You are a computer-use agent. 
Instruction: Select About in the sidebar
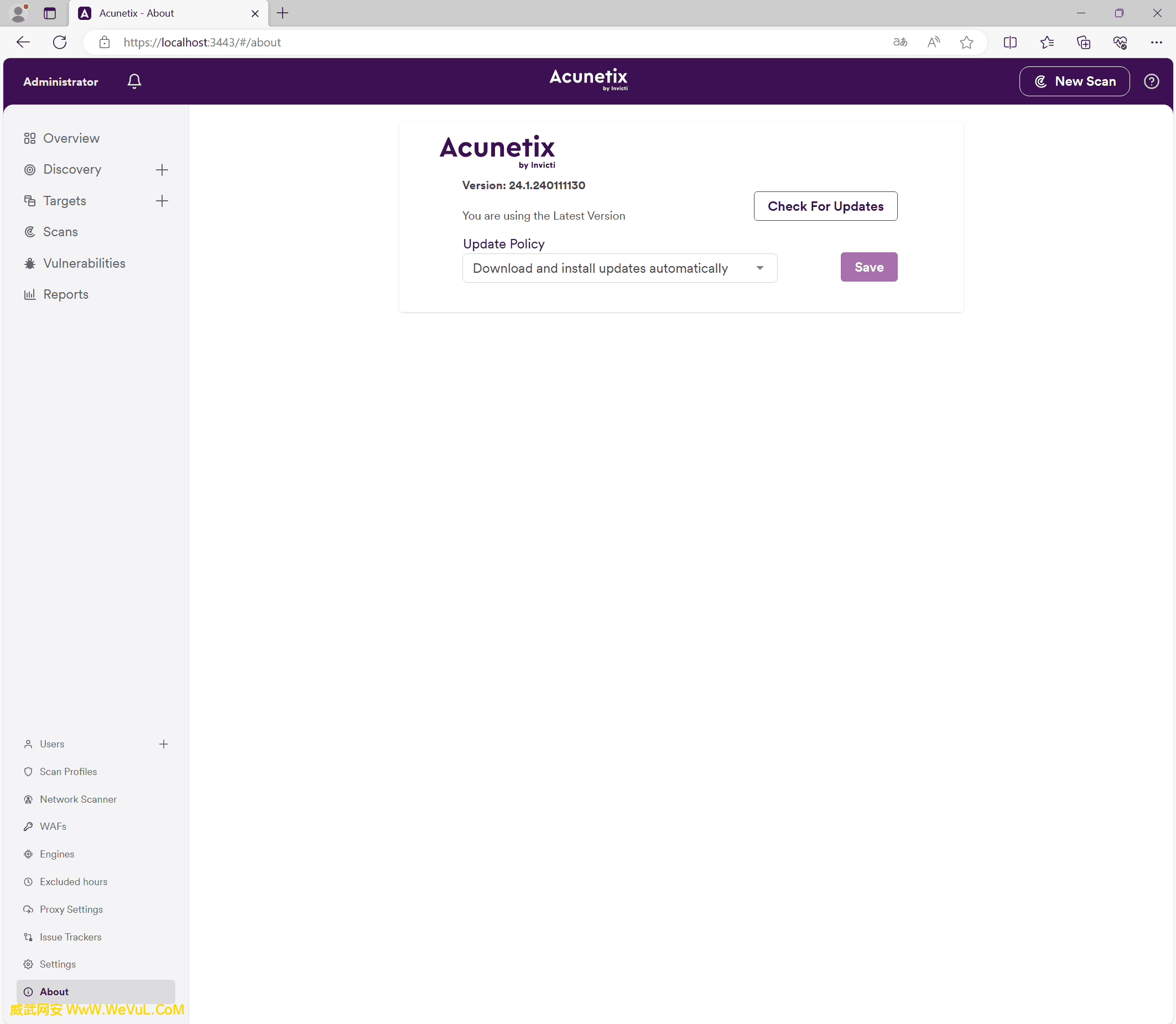[x=96, y=991]
